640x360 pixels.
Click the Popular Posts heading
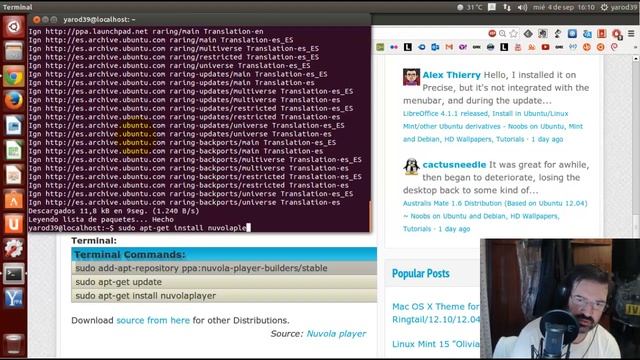pyautogui.click(x=420, y=273)
